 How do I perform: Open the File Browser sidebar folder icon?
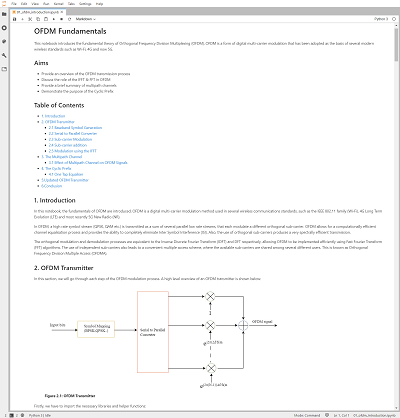tap(4, 14)
